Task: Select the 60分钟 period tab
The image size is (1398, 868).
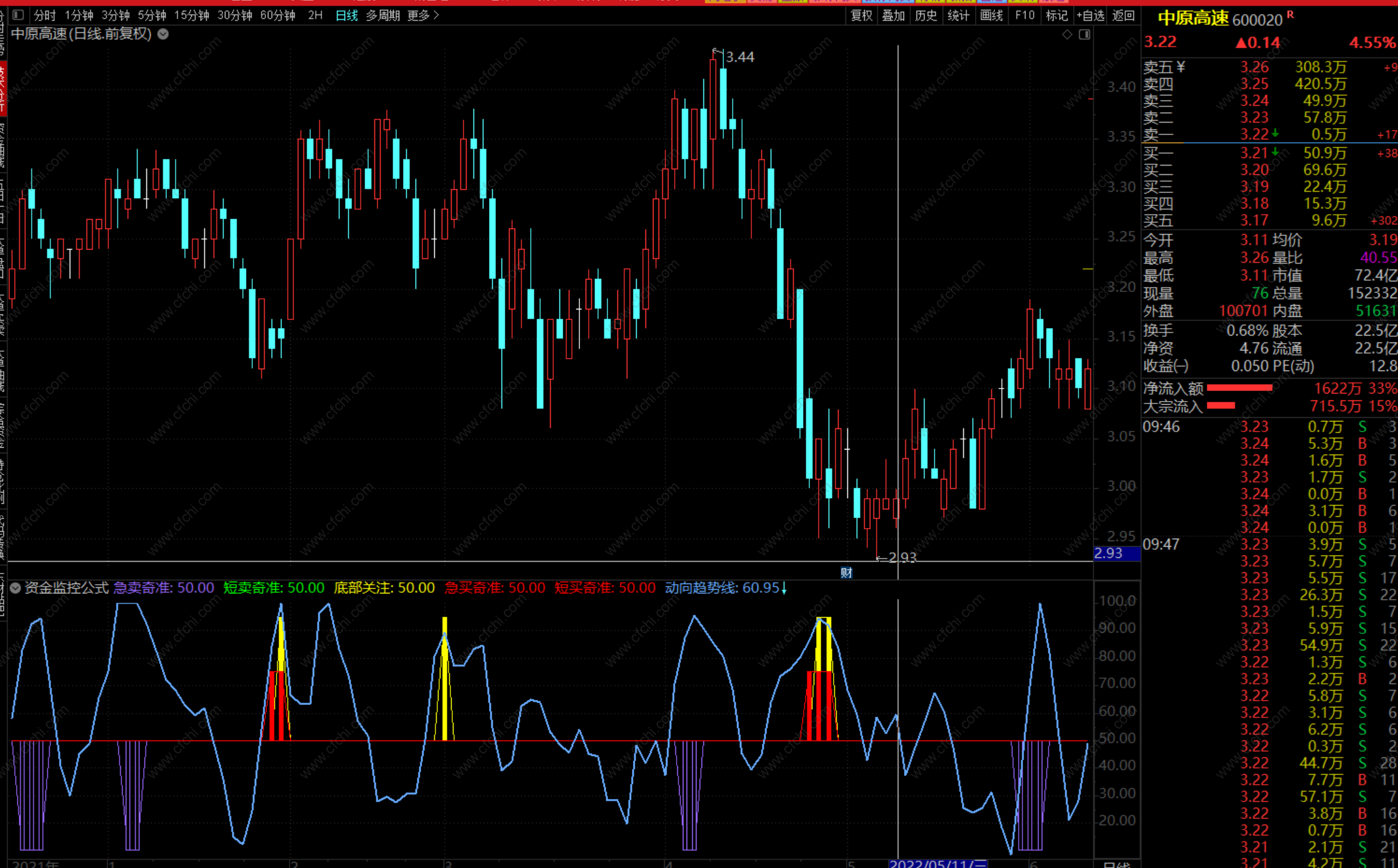Action: (277, 15)
